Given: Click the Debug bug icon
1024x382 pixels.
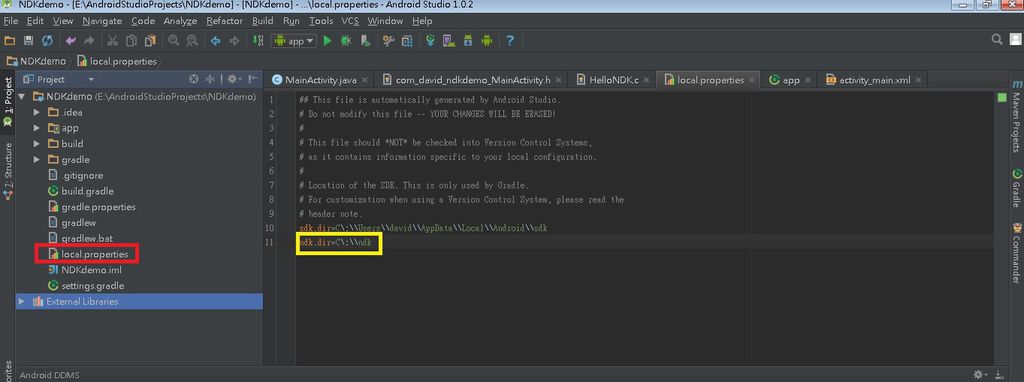Looking at the screenshot, I should (x=346, y=40).
